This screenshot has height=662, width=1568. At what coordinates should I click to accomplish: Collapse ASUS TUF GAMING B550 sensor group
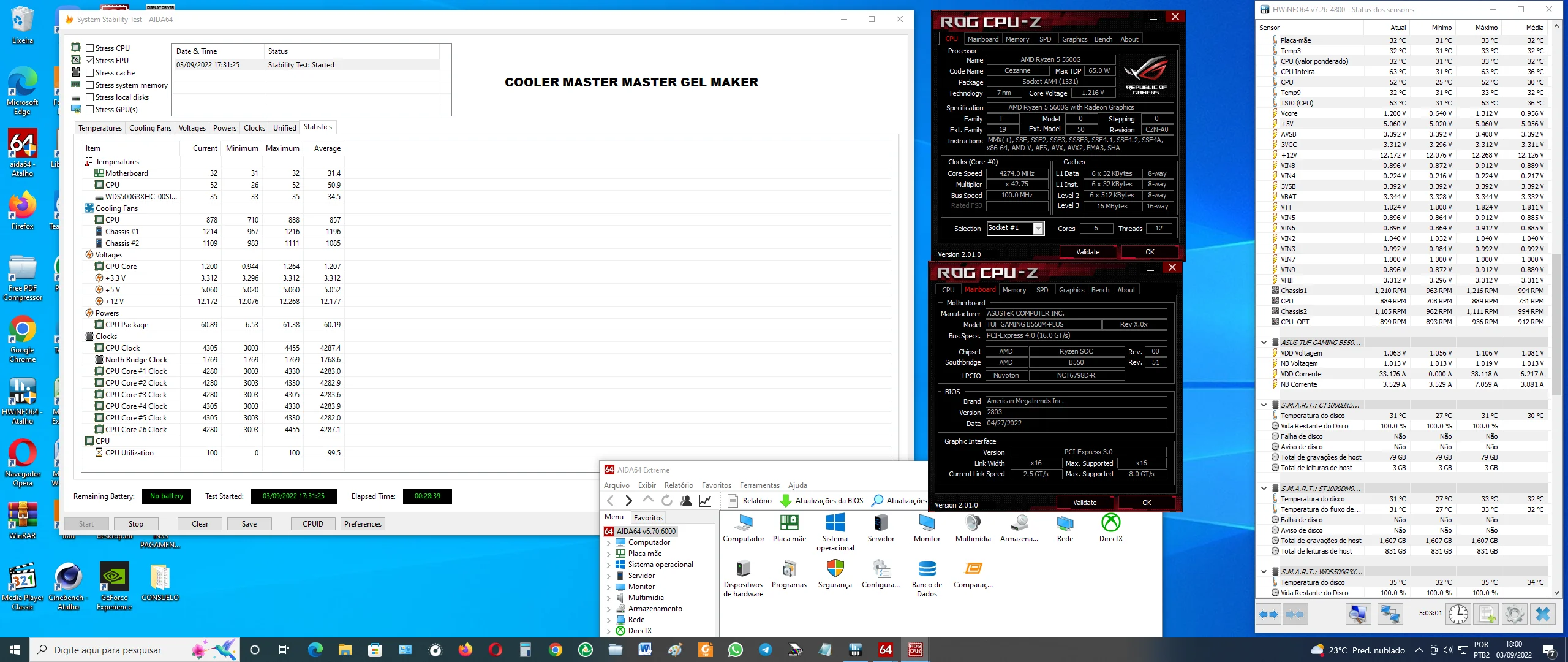(1264, 343)
